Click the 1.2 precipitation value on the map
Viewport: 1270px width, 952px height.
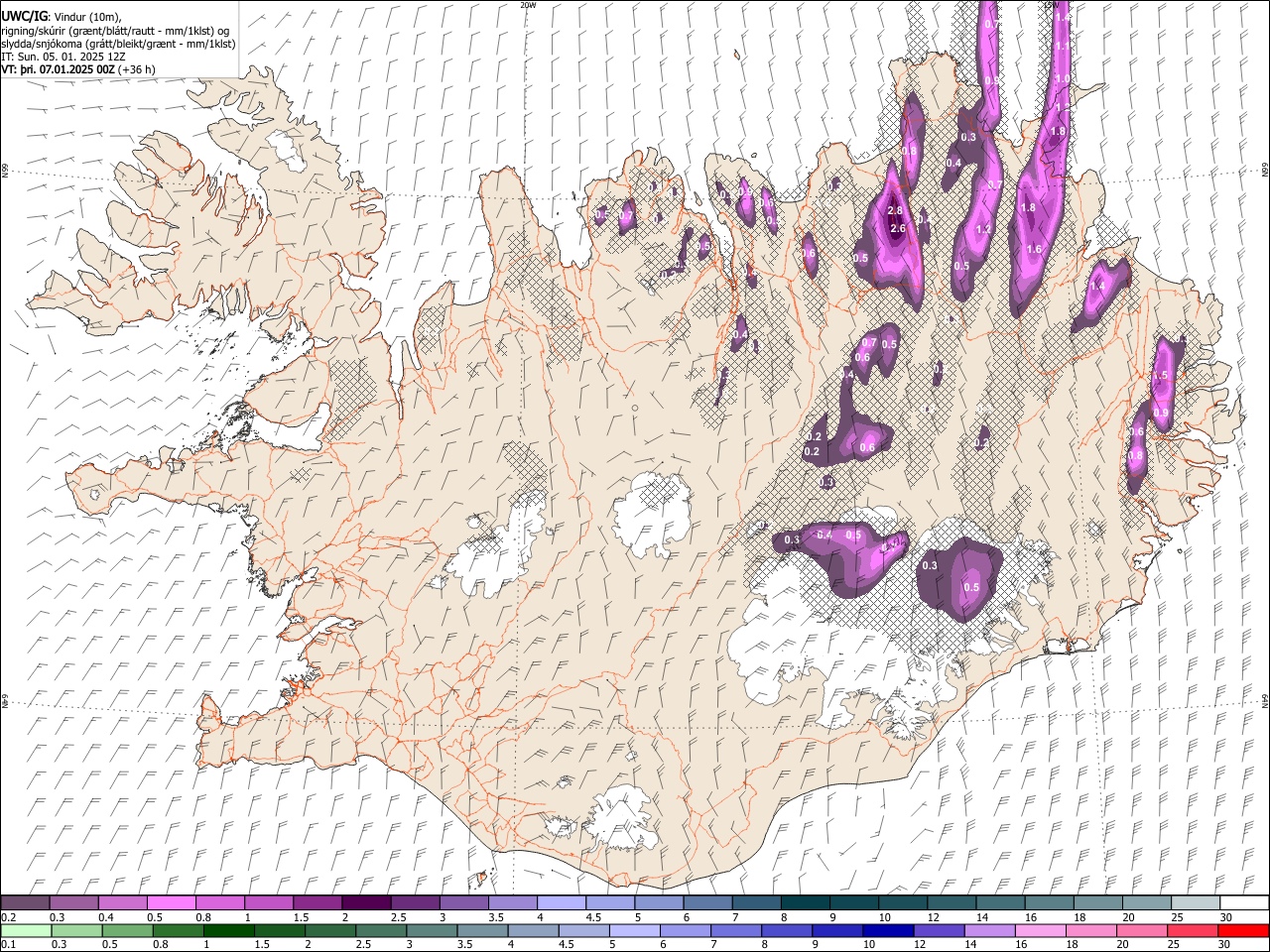point(983,229)
